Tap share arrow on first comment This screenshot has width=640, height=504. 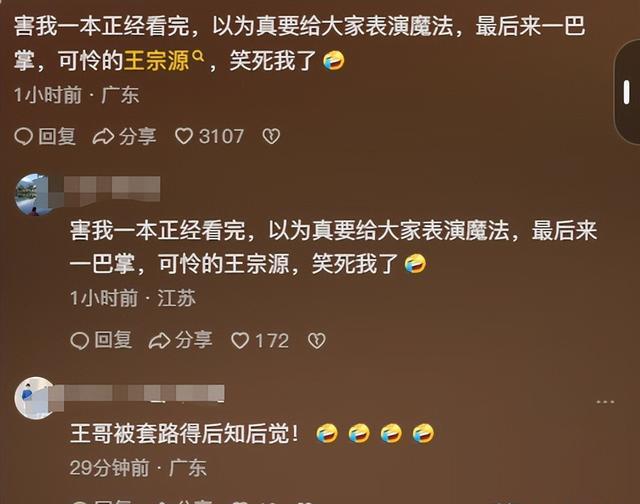[103, 136]
